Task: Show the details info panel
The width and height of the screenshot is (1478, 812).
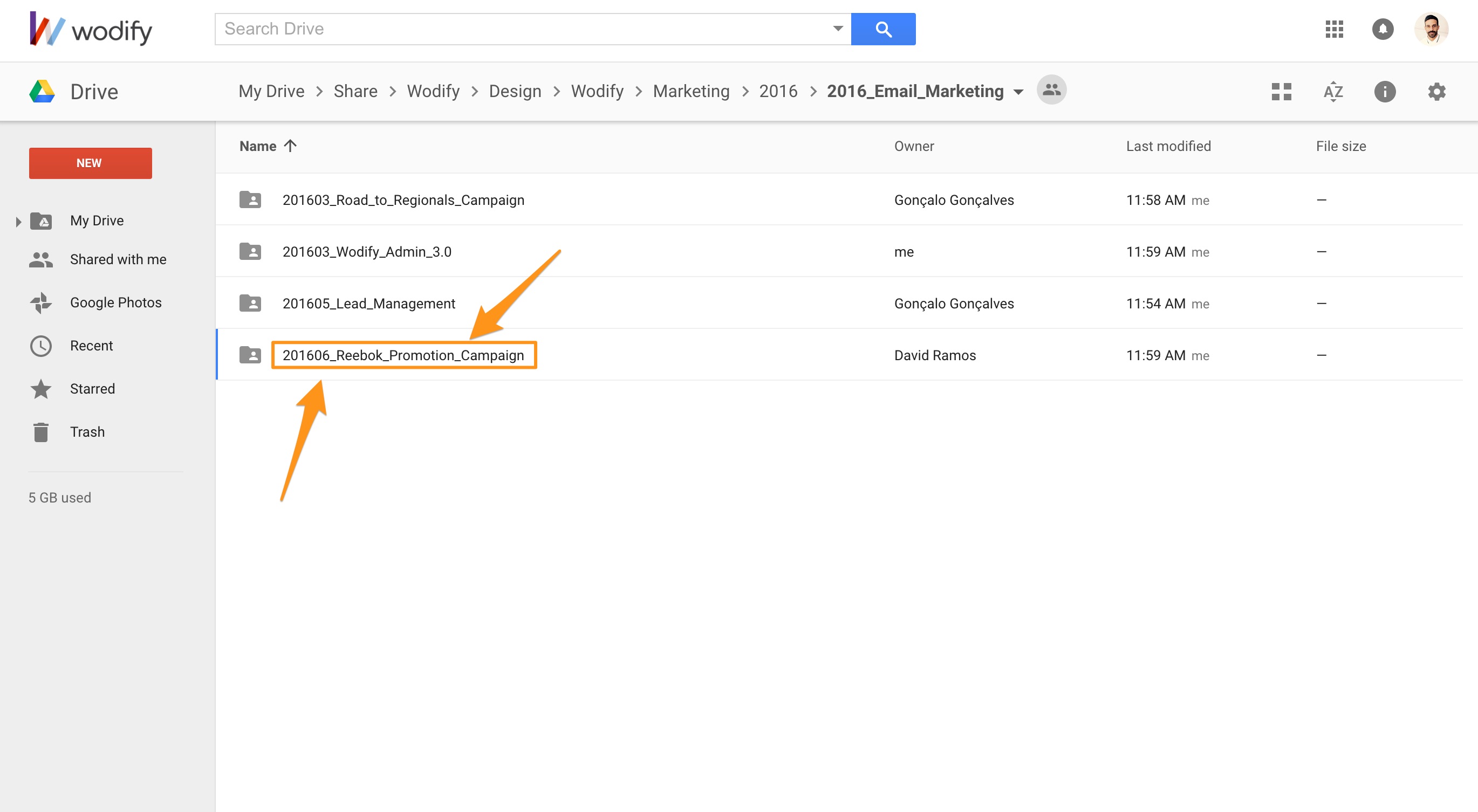Action: click(1384, 92)
